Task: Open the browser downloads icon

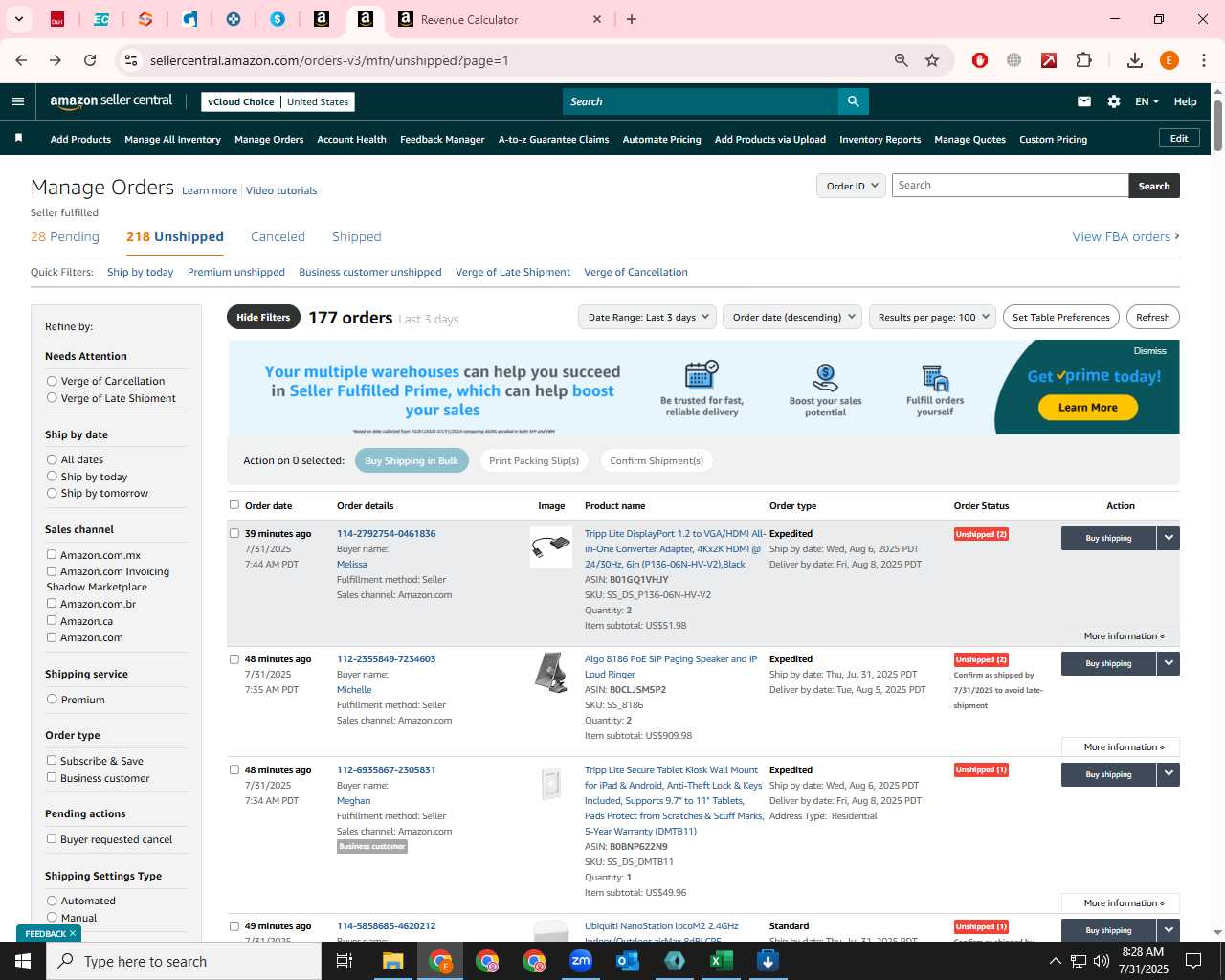Action: 1135,60
